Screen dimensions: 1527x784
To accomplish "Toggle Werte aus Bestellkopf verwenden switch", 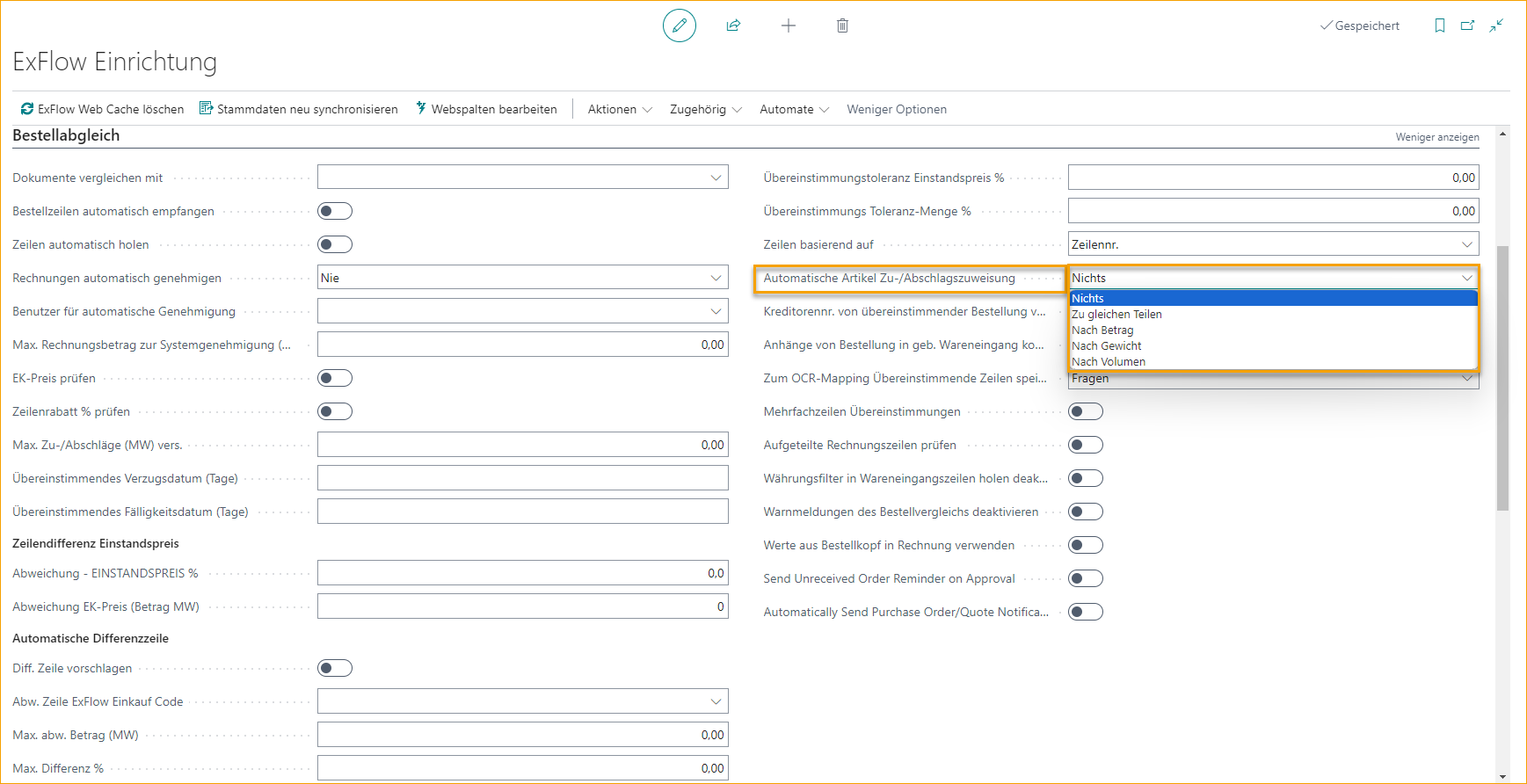I will pyautogui.click(x=1086, y=545).
